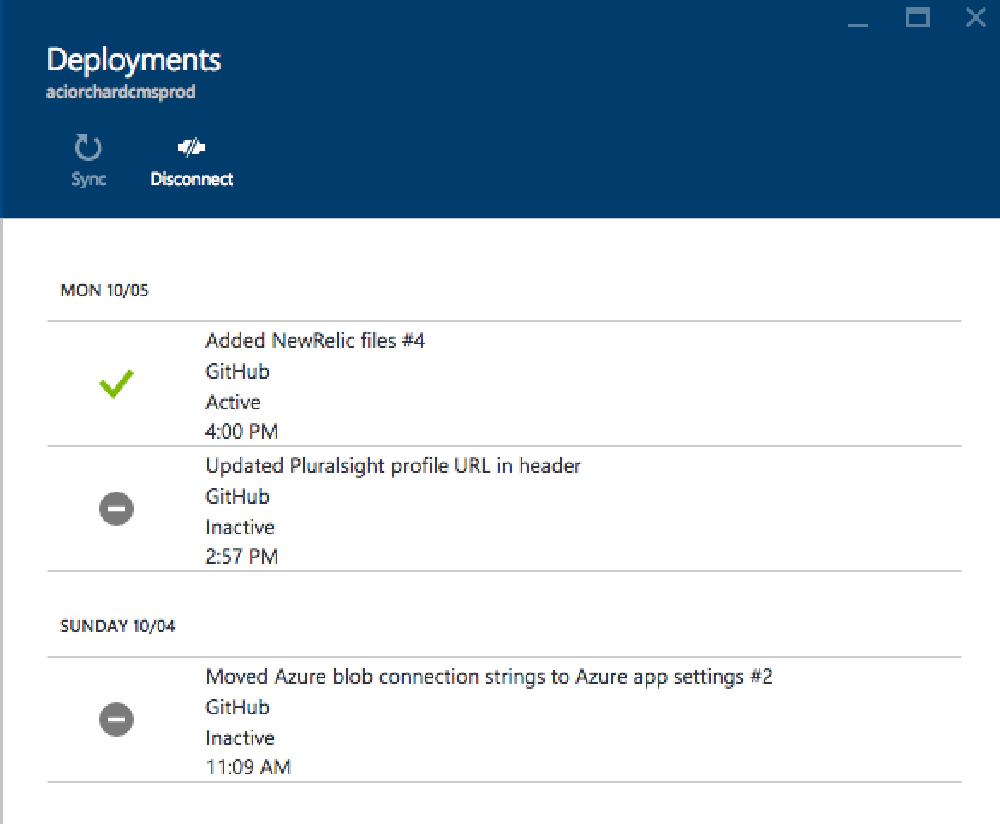Select the MON 10/05 date header

tap(105, 291)
